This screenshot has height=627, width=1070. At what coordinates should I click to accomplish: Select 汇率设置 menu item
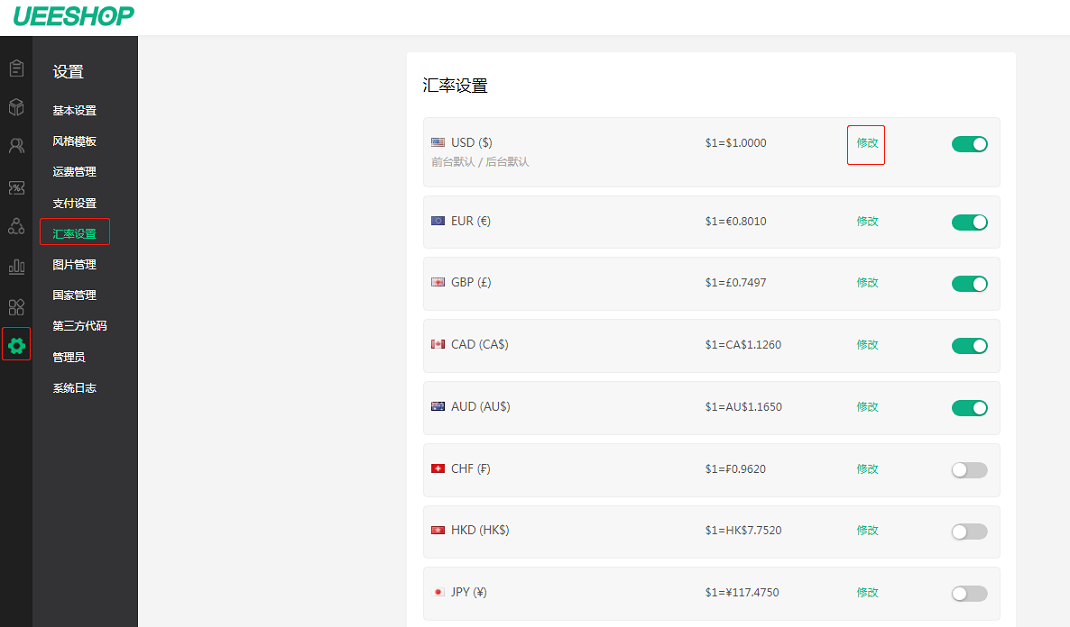[74, 234]
